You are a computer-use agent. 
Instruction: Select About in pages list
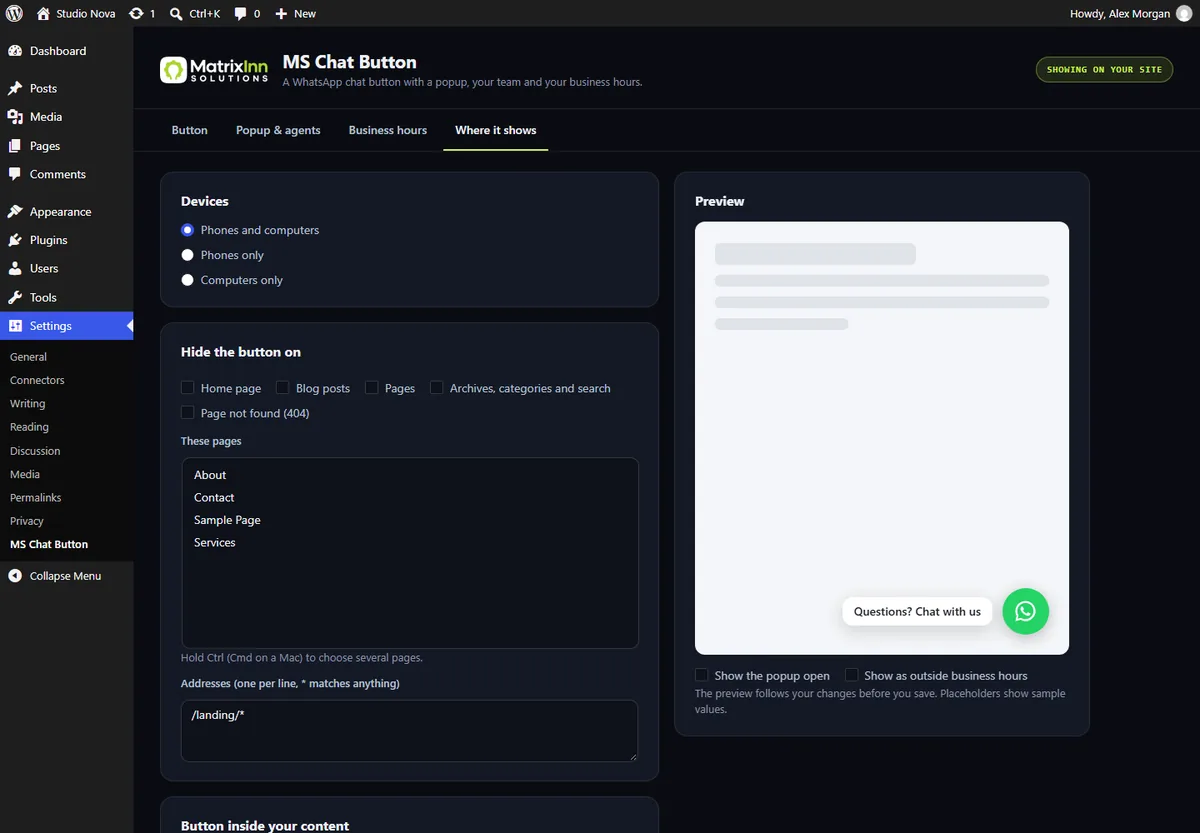click(x=410, y=475)
